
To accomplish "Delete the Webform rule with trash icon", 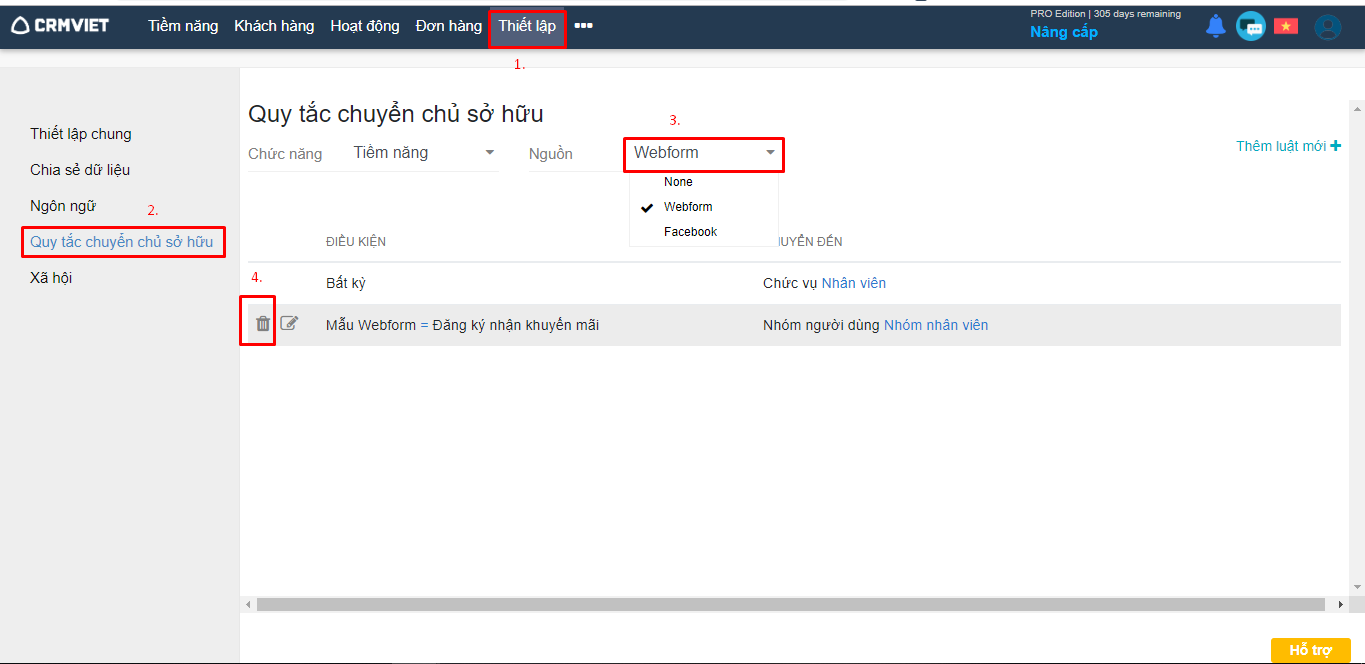I will click(263, 324).
